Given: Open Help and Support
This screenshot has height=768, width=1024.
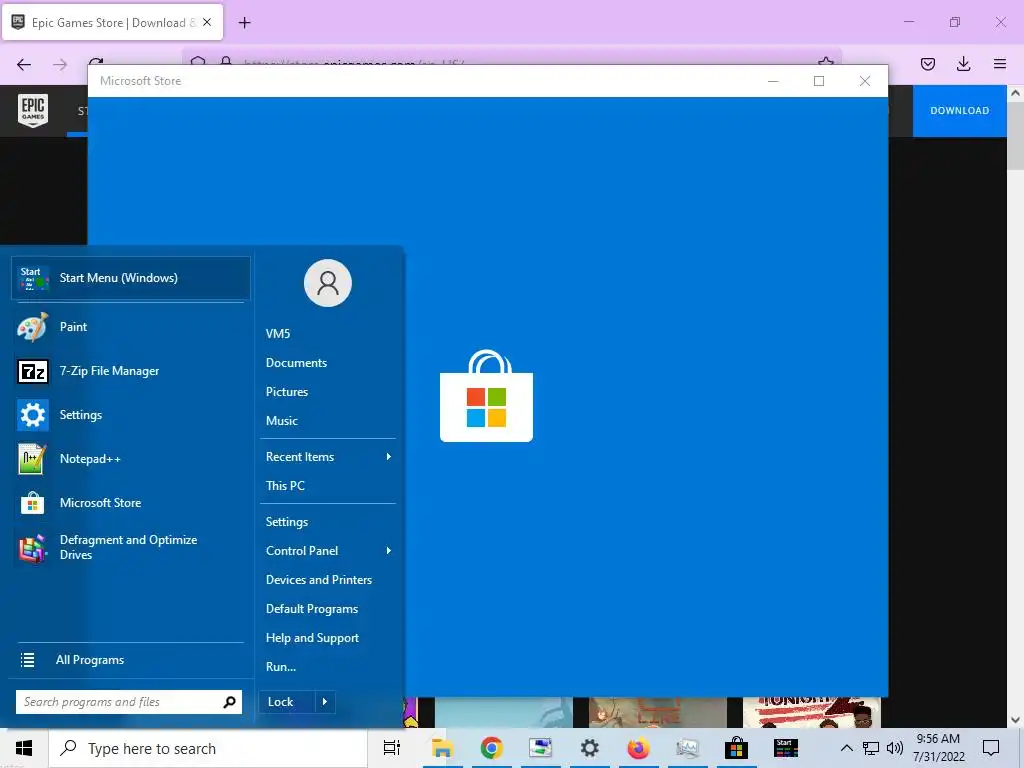Looking at the screenshot, I should (312, 638).
